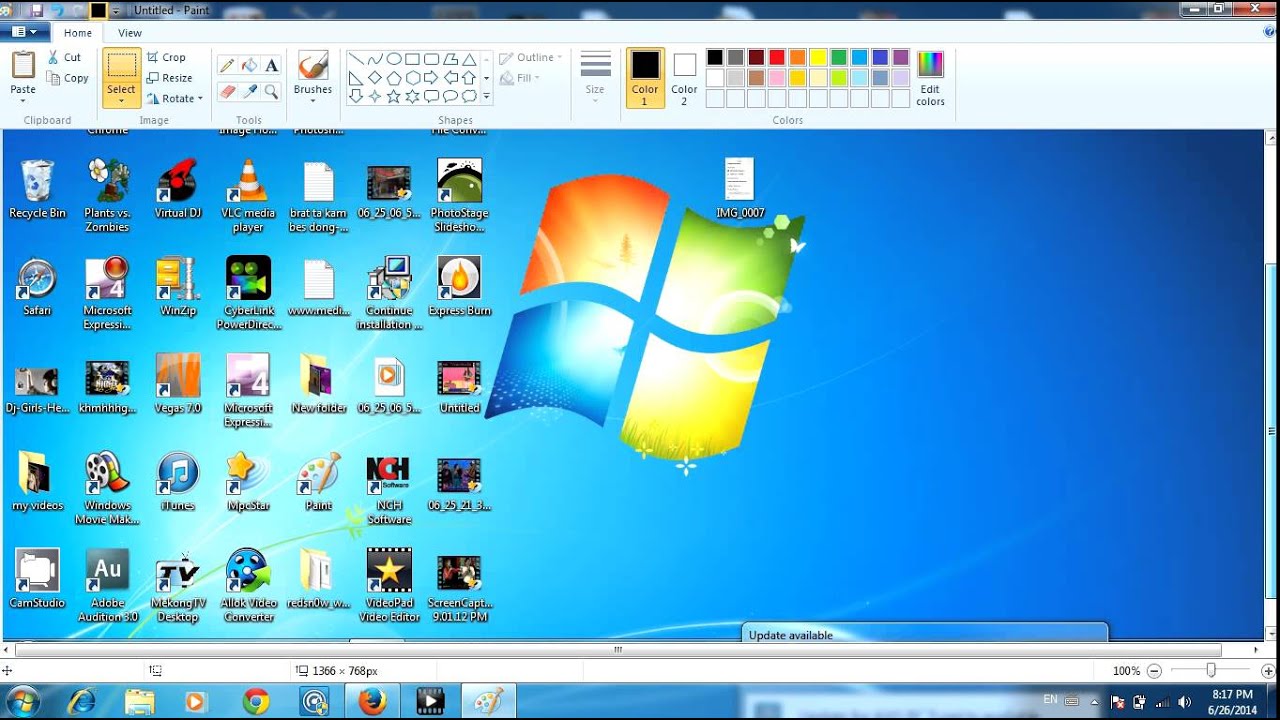Image resolution: width=1280 pixels, height=720 pixels.
Task: Open Customize Quick Access Toolbar arrow
Action: click(117, 11)
